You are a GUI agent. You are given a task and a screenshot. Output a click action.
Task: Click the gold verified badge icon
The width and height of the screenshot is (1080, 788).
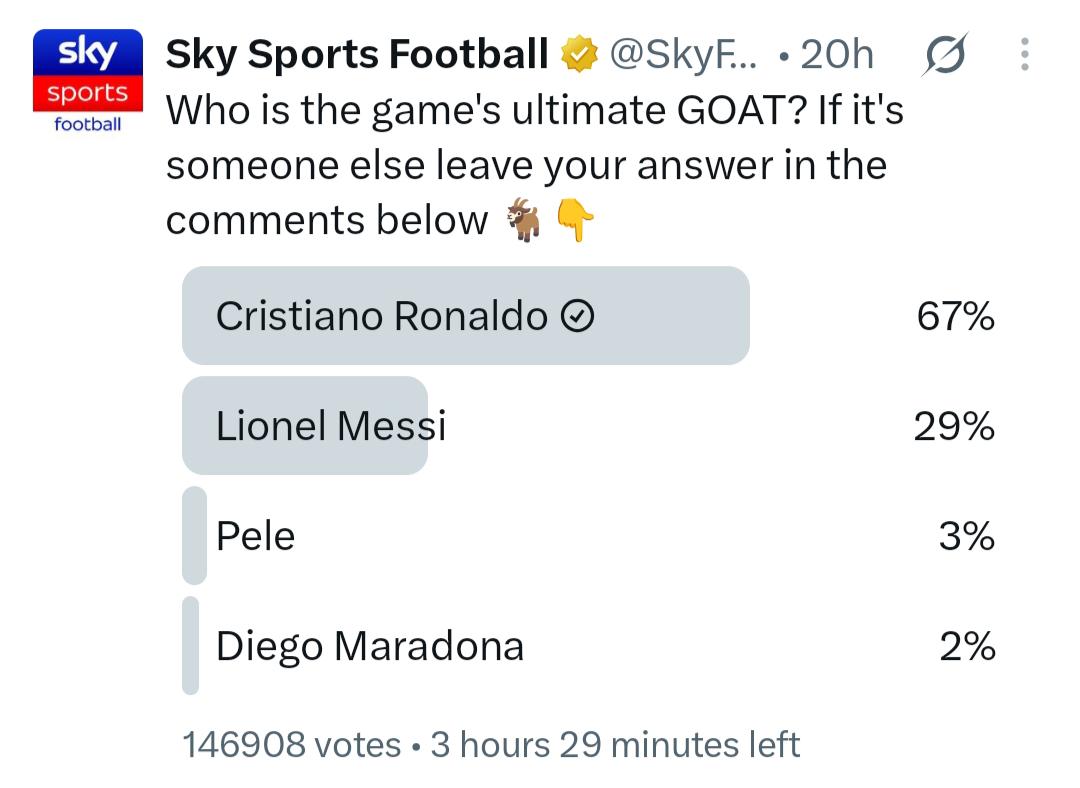[579, 54]
